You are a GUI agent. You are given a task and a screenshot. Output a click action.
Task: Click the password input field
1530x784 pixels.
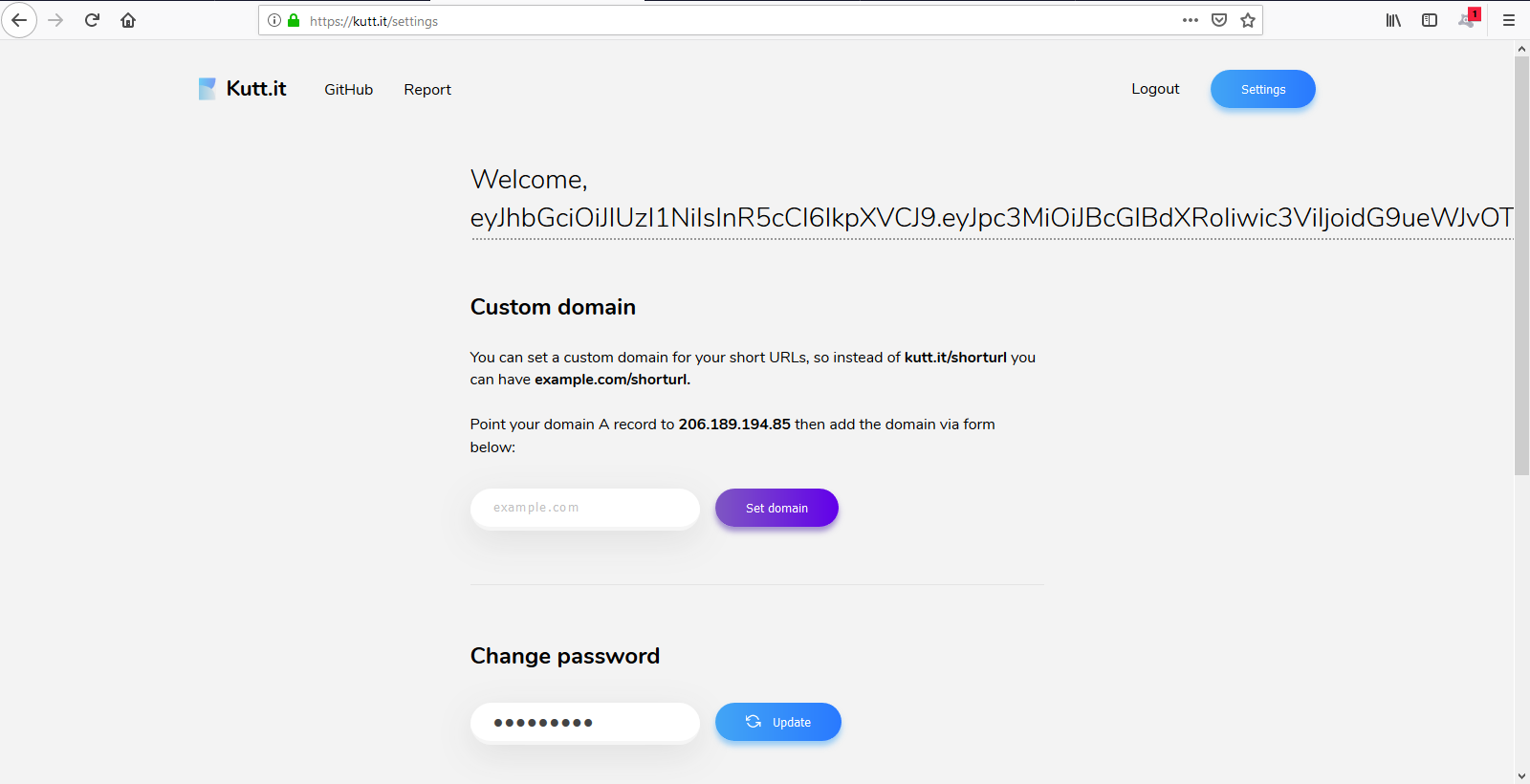584,723
